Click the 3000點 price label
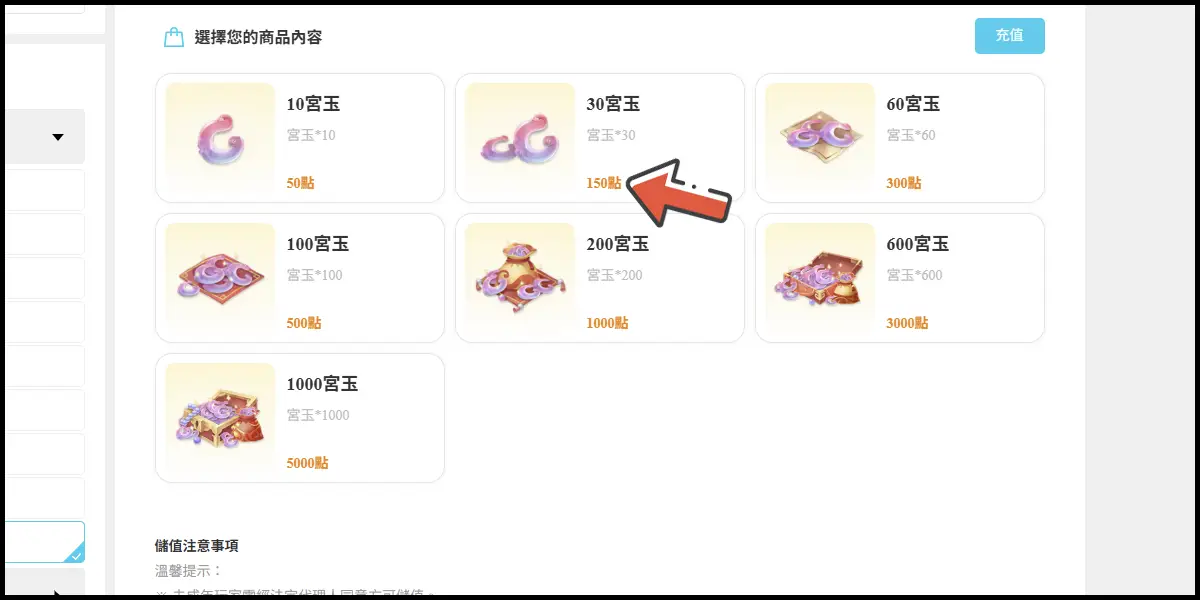 point(908,323)
